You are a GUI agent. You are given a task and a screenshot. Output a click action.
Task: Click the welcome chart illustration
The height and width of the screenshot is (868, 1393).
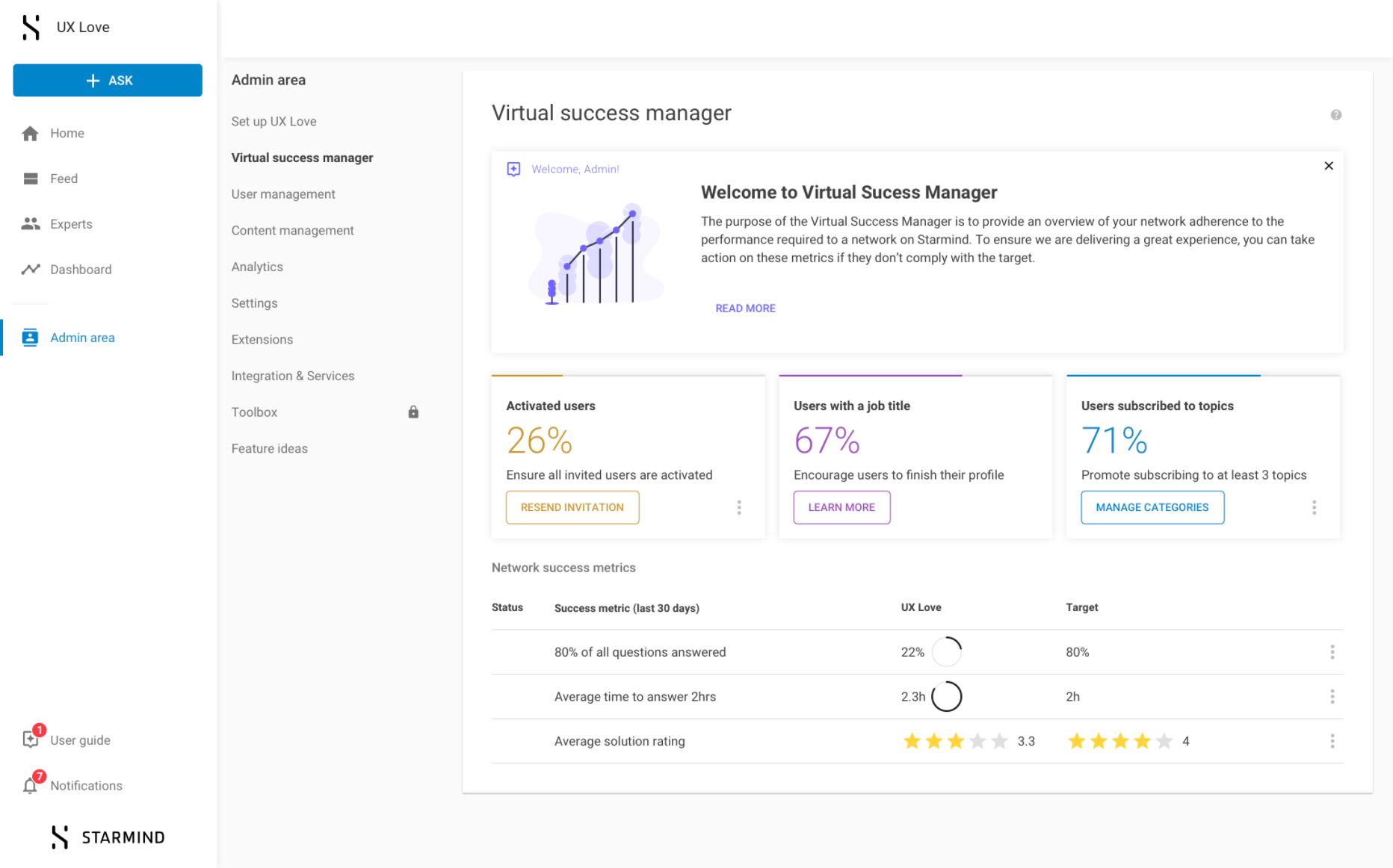pos(596,254)
